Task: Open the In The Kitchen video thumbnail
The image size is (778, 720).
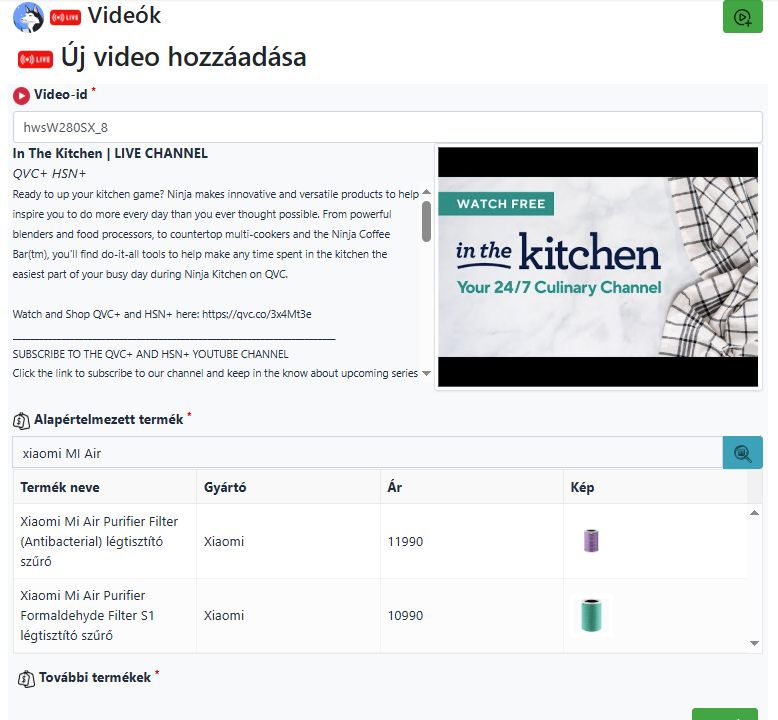Action: (x=598, y=267)
